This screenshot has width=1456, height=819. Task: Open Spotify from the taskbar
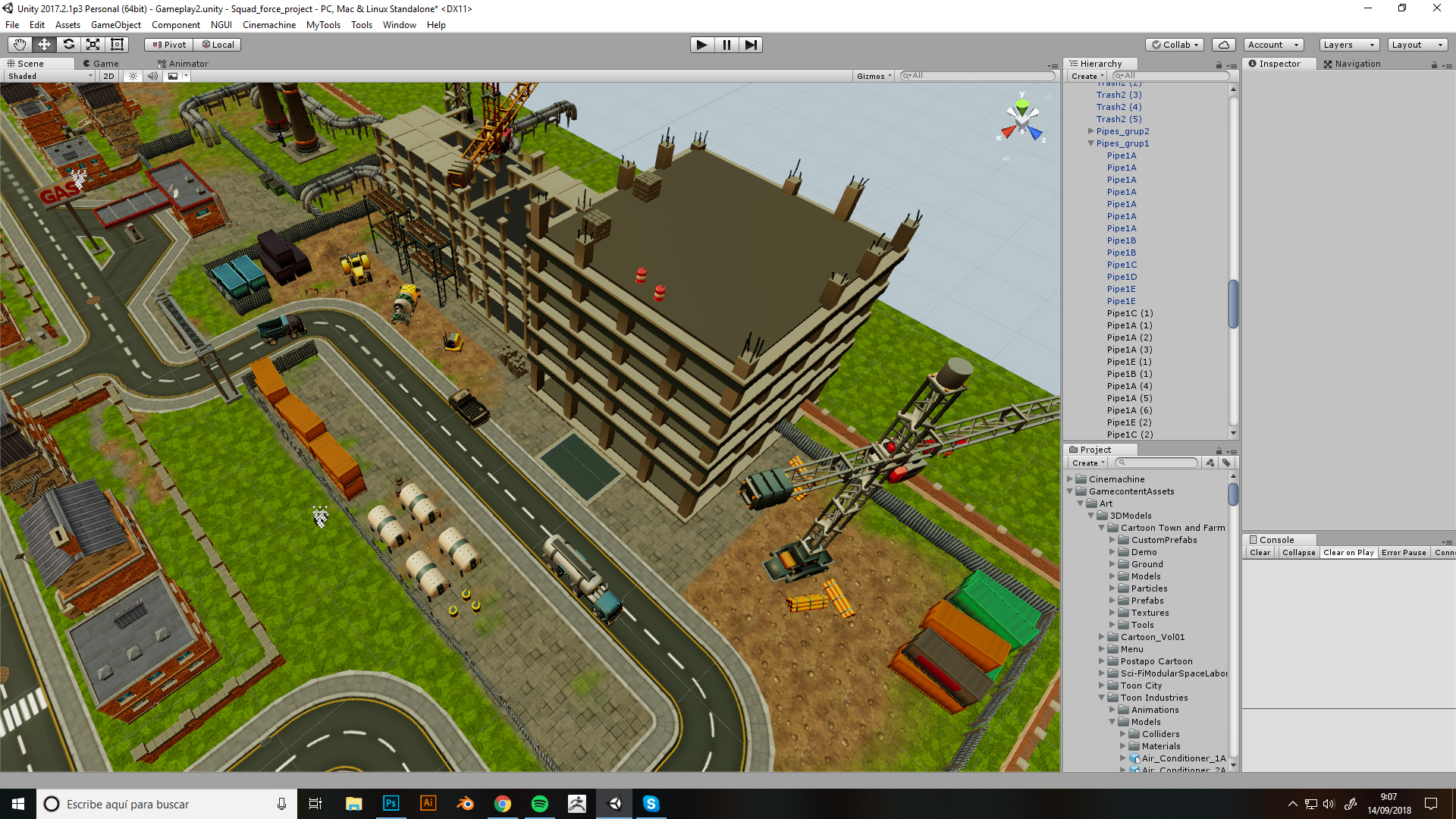pos(539,804)
